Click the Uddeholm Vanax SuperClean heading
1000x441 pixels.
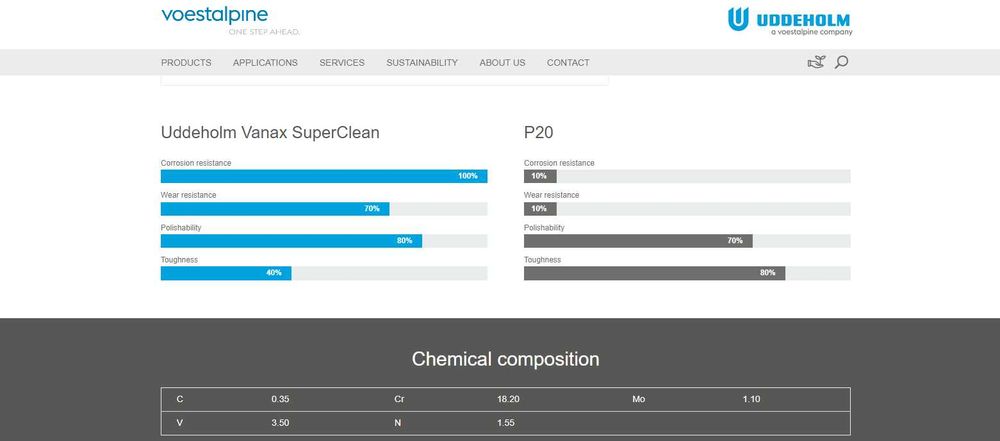(270, 132)
